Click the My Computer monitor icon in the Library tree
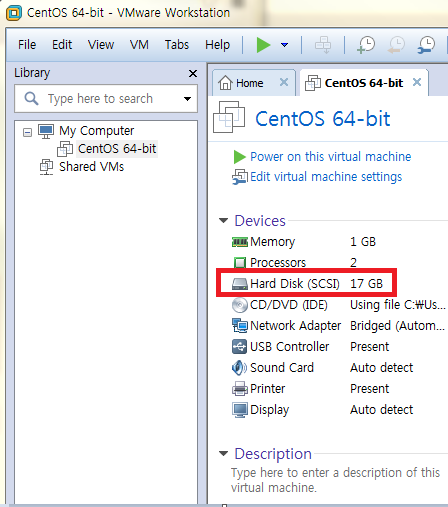The width and height of the screenshot is (448, 507). click(46, 131)
